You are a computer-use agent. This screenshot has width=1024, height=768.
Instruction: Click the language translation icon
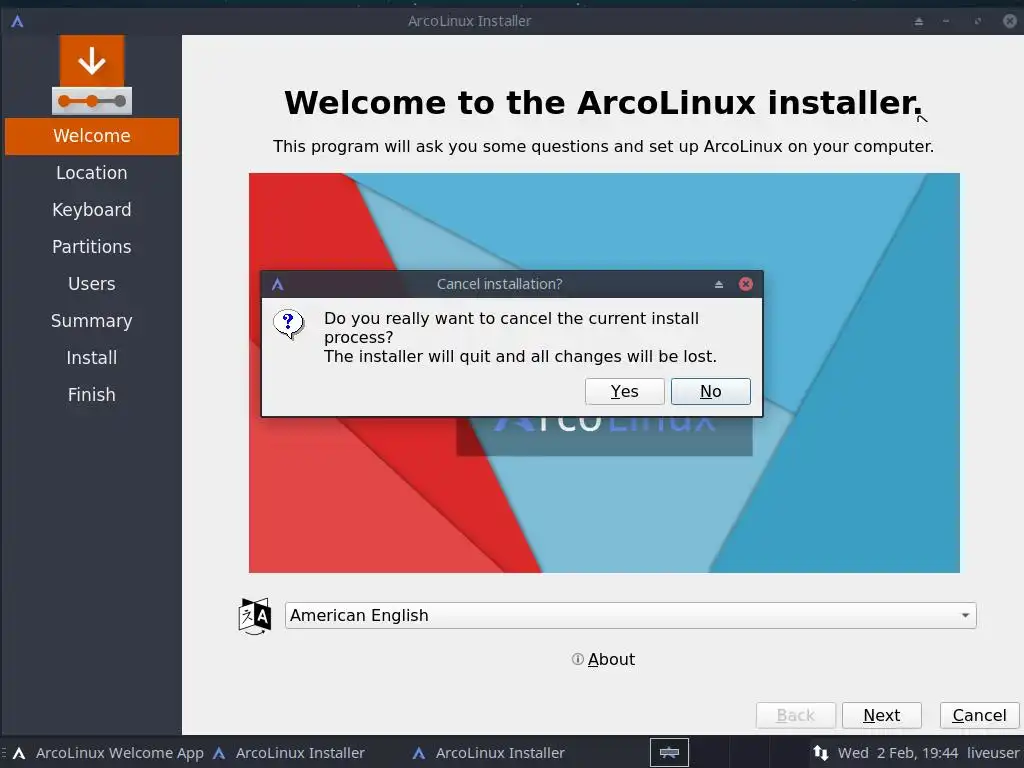(255, 616)
